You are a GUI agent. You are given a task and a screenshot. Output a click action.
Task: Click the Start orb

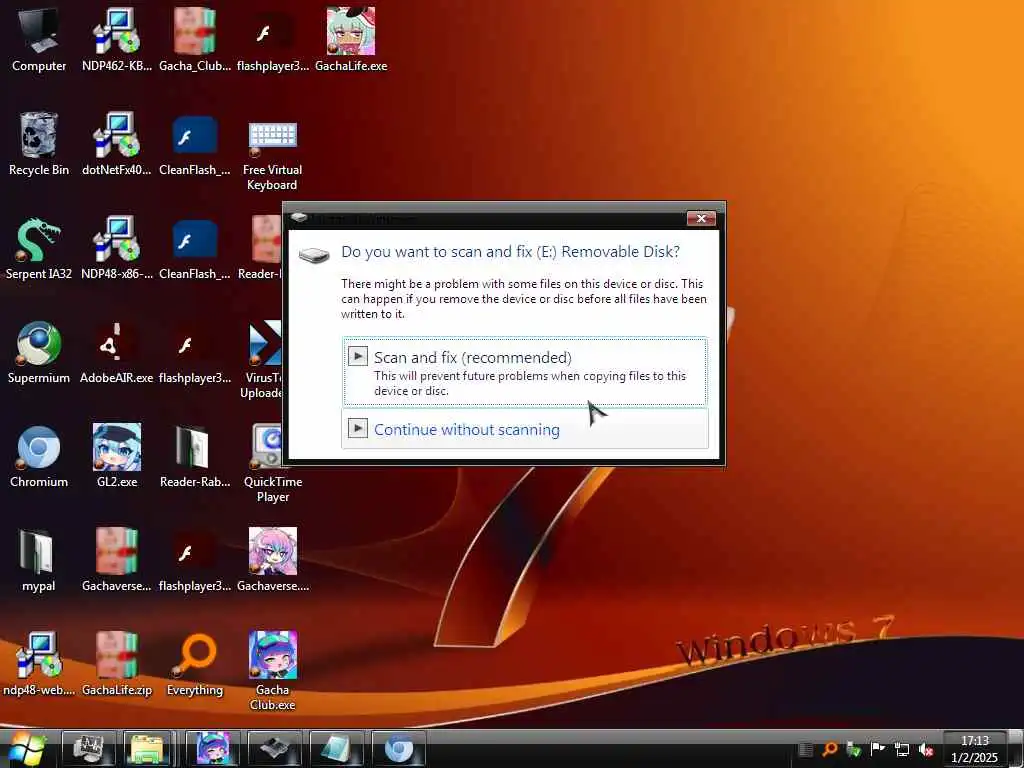pos(27,749)
